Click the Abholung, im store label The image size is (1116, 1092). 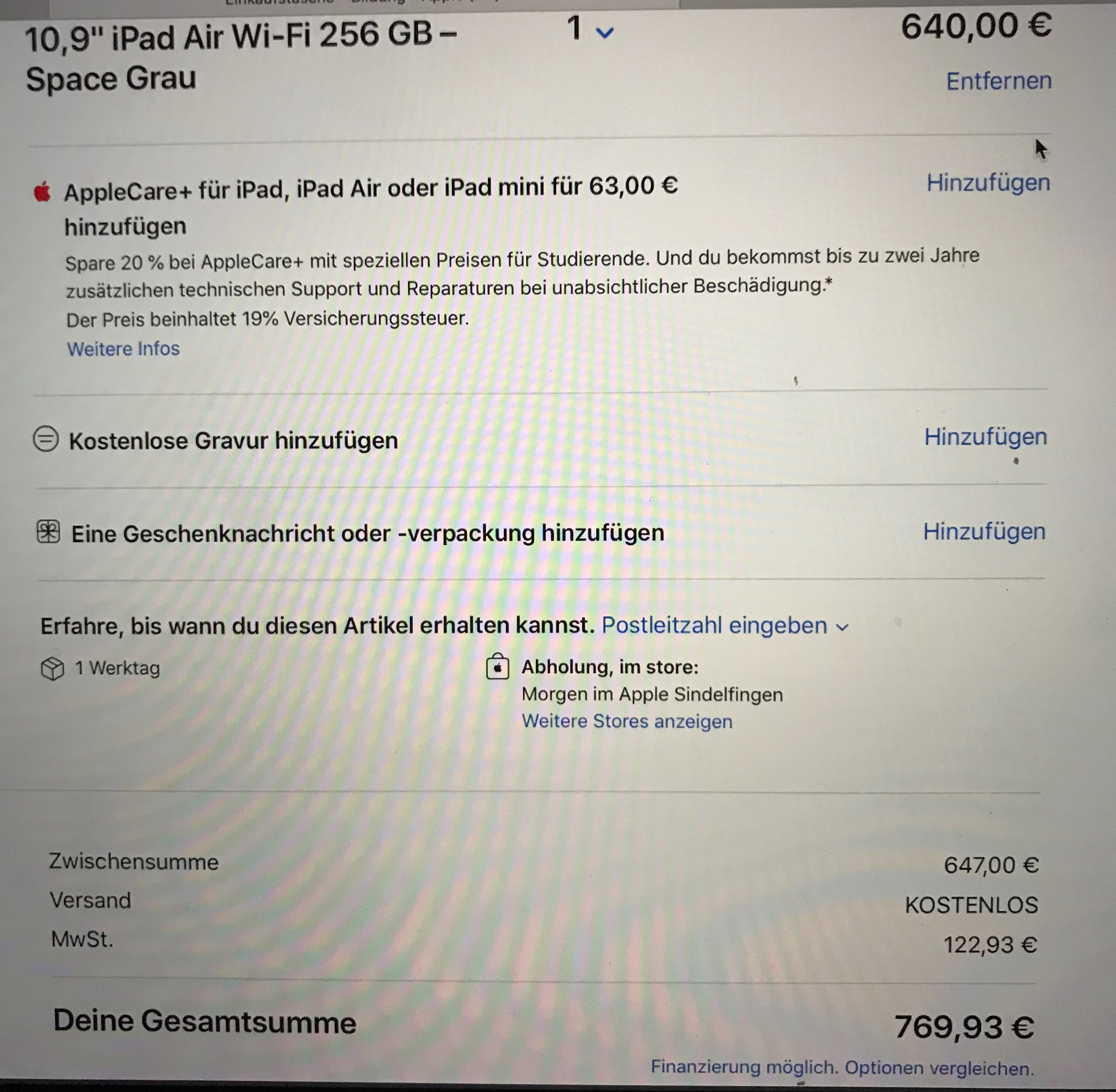tap(610, 667)
